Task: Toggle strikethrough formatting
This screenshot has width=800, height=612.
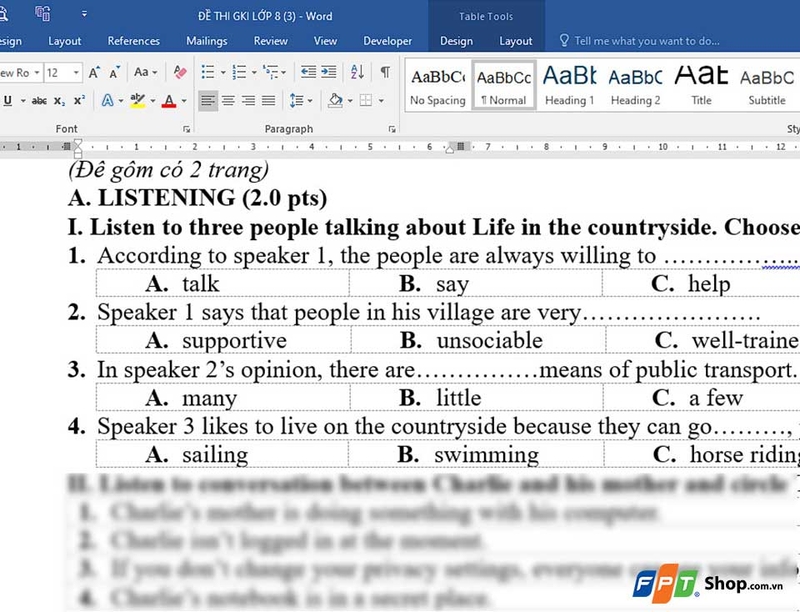Action: click(39, 100)
